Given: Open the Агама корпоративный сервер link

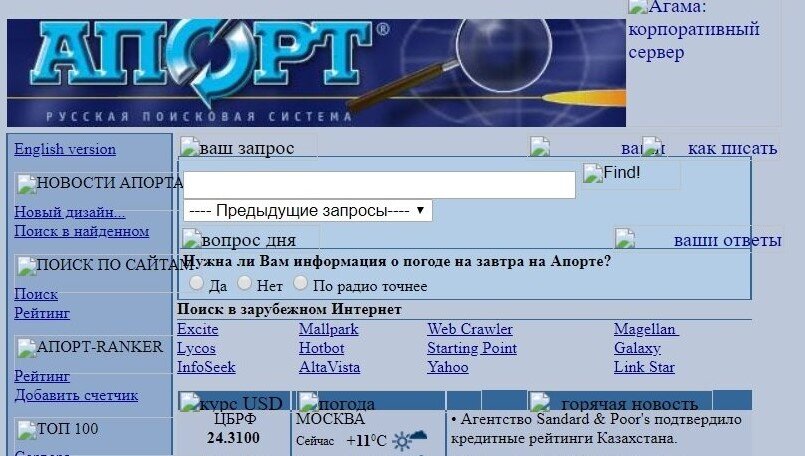Looking at the screenshot, I should pos(694,30).
